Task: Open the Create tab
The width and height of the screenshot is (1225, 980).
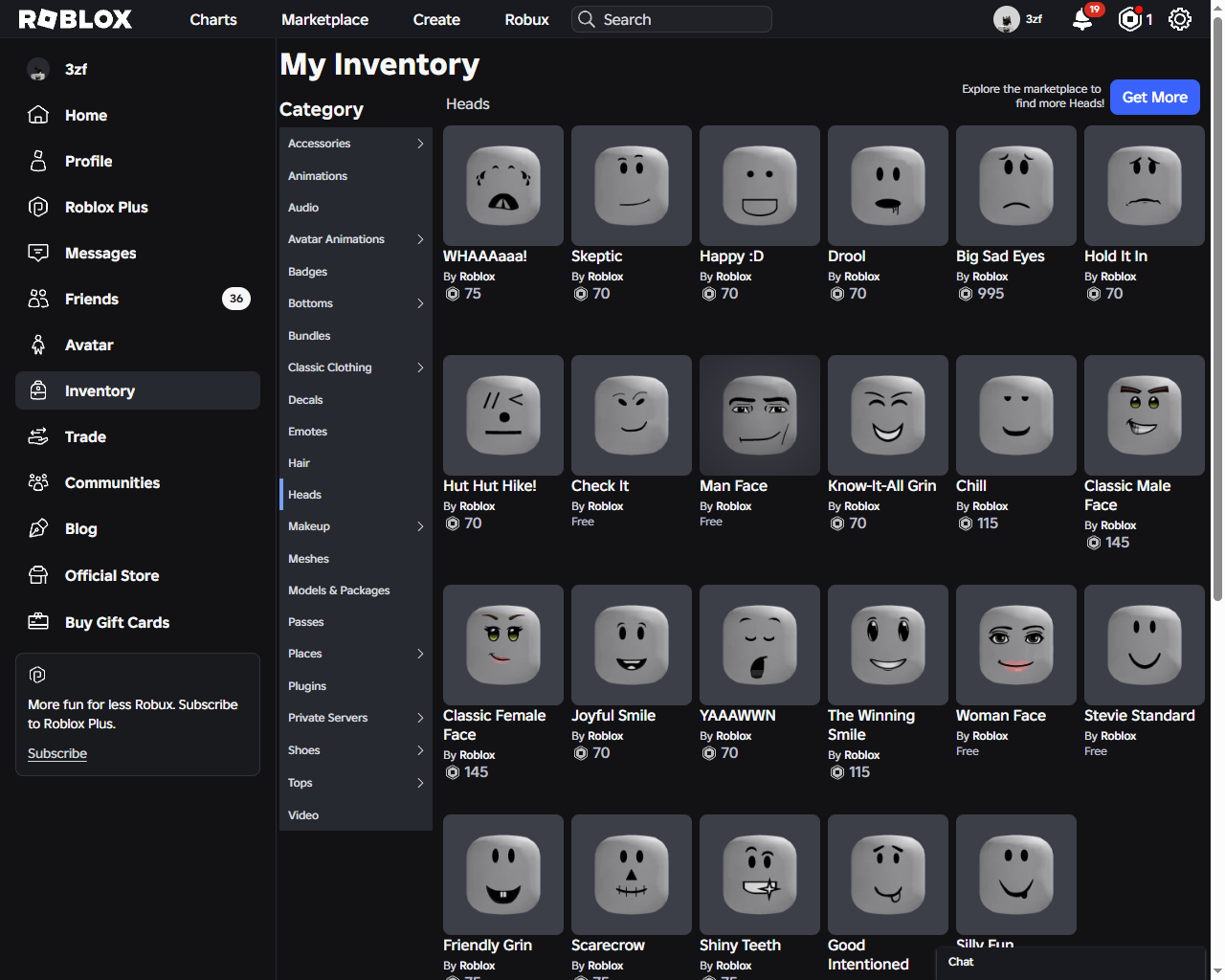Action: click(x=436, y=19)
